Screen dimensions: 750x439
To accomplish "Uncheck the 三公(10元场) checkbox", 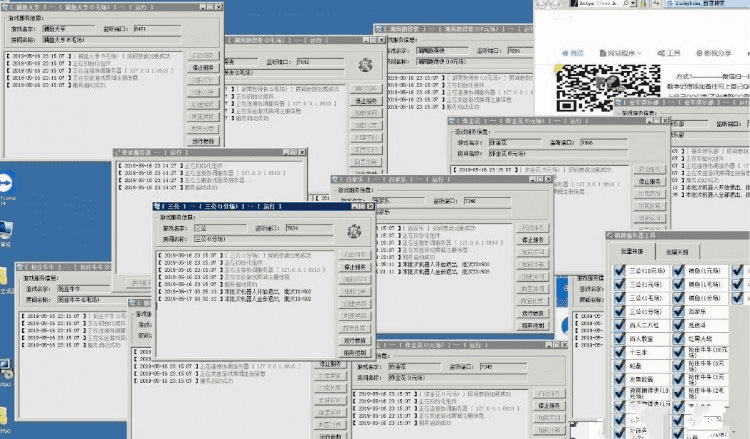I will pyautogui.click(x=618, y=270).
